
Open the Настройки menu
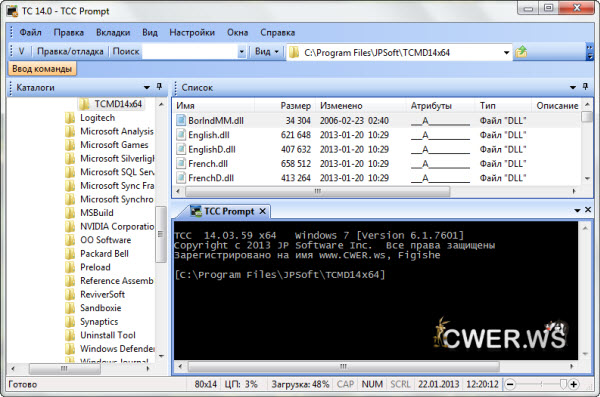pyautogui.click(x=192, y=33)
